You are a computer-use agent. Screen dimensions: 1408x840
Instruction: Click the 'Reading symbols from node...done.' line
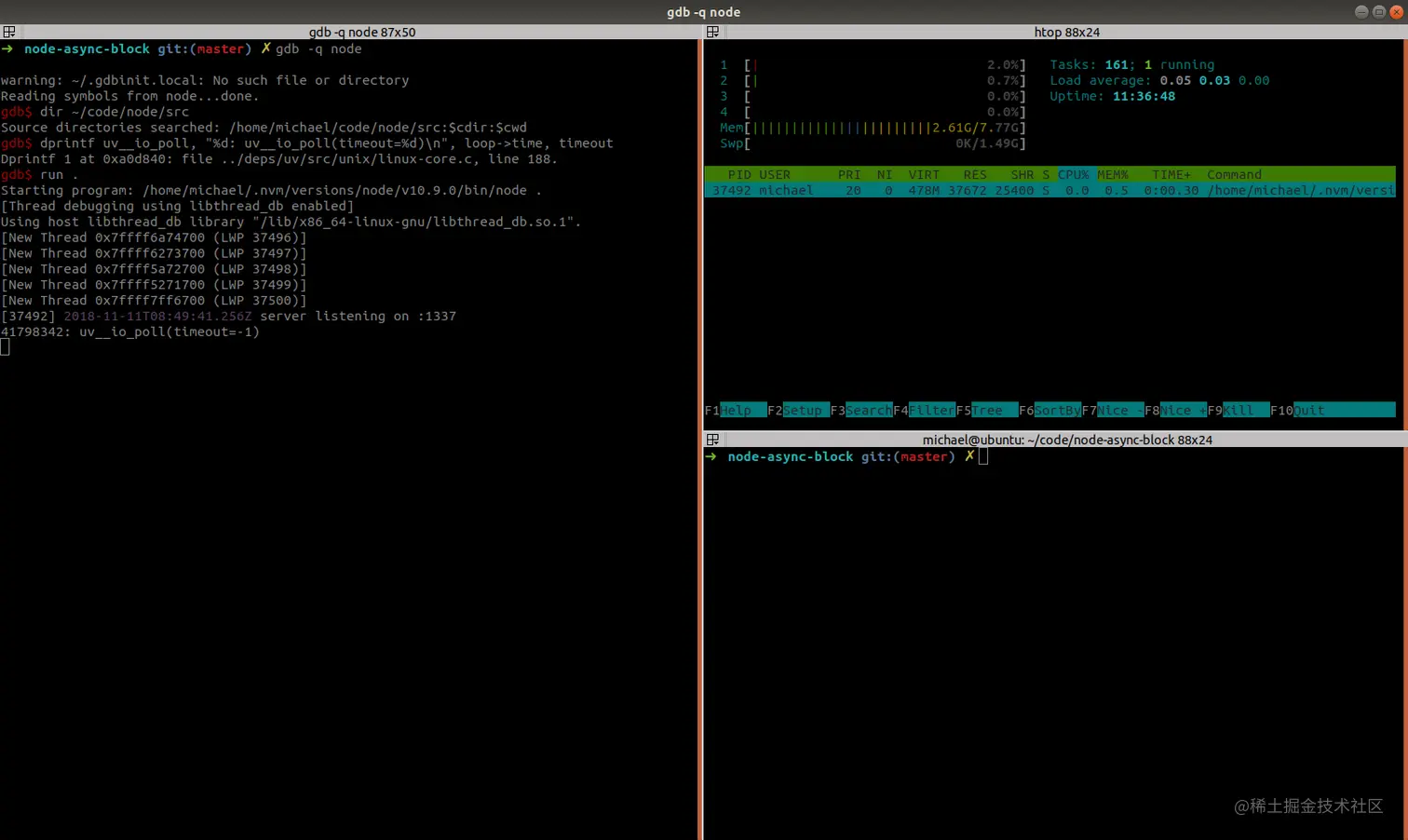tap(130, 97)
